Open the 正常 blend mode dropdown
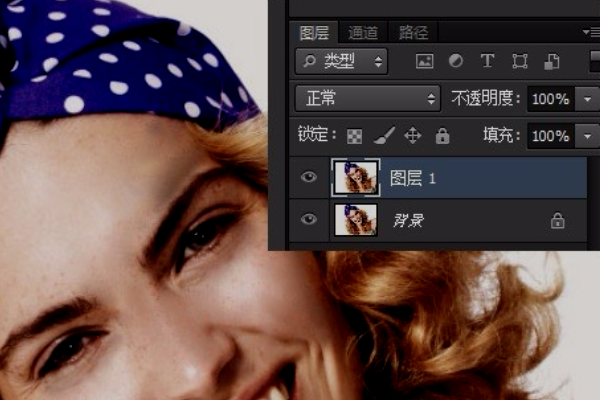Viewport: 600px width, 400px height. point(369,99)
